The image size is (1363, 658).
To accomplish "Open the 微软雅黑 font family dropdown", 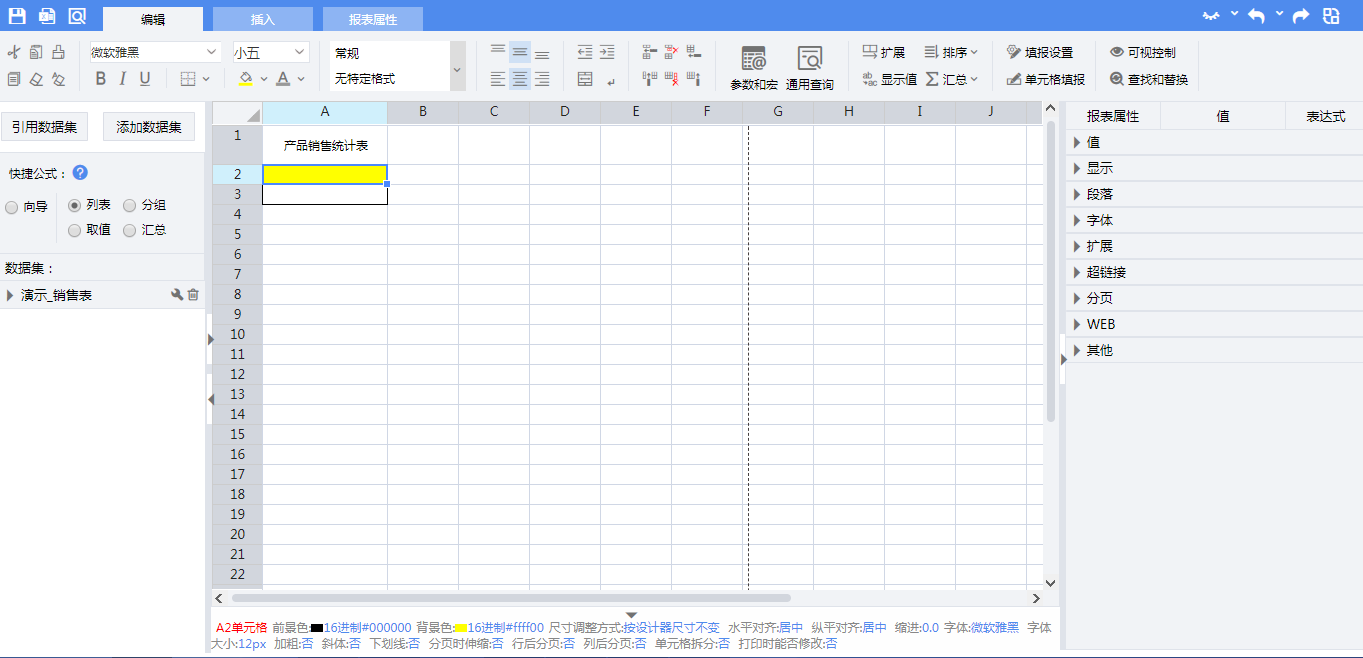I will [155, 52].
